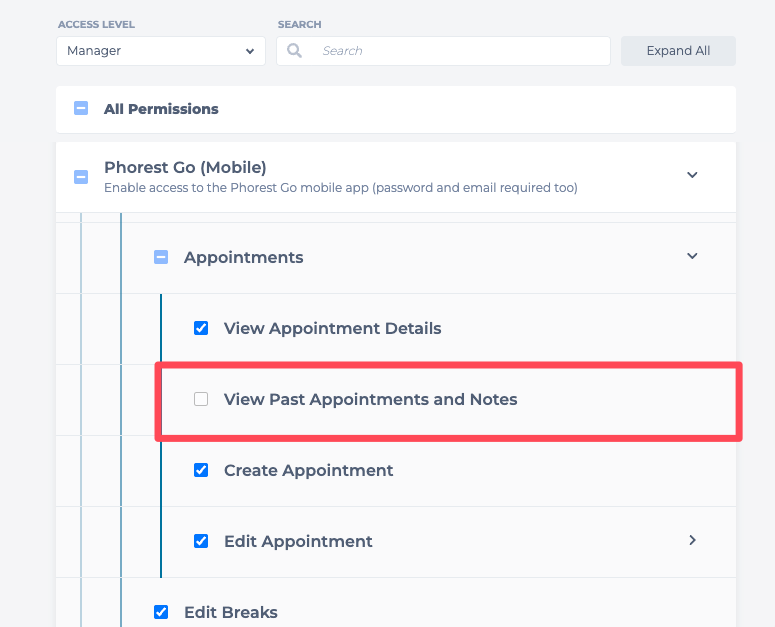The width and height of the screenshot is (775, 627).
Task: Uncheck the Edit Appointment checkbox
Action: click(201, 541)
